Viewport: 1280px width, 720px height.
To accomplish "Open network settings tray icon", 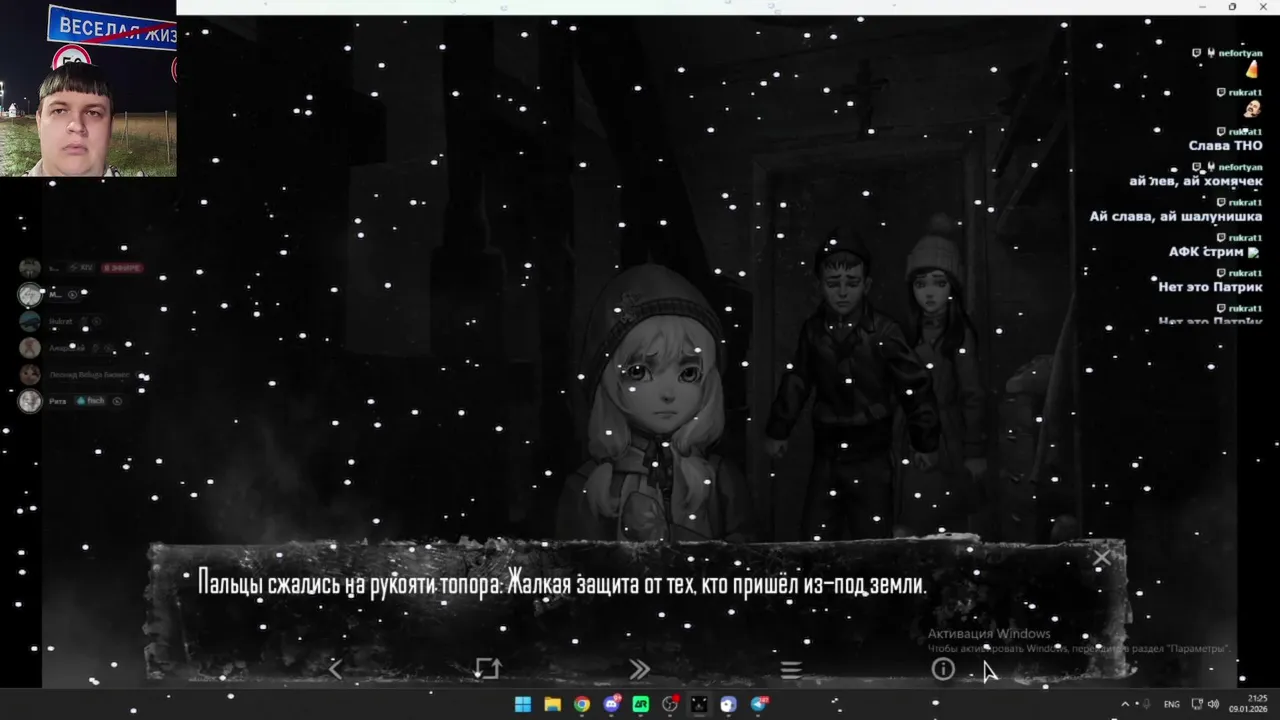I will [x=1197, y=704].
